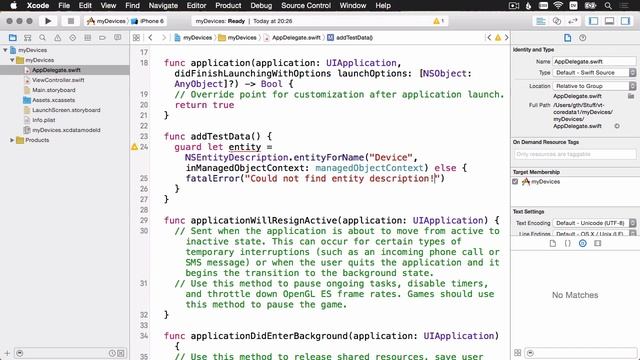The height and width of the screenshot is (360, 640).
Task: Switch to the Standard editor
Action: click(x=541, y=21)
